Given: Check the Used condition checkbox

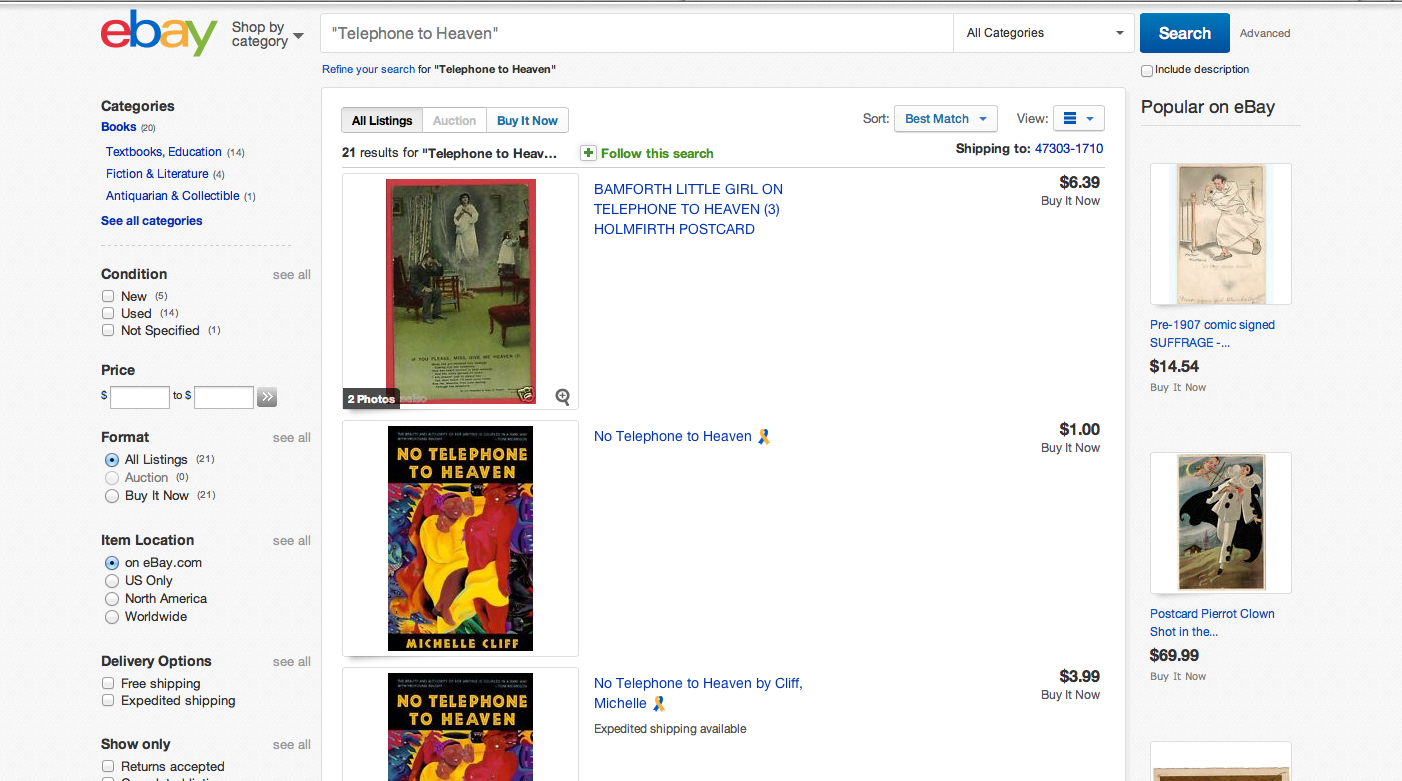Looking at the screenshot, I should (108, 313).
